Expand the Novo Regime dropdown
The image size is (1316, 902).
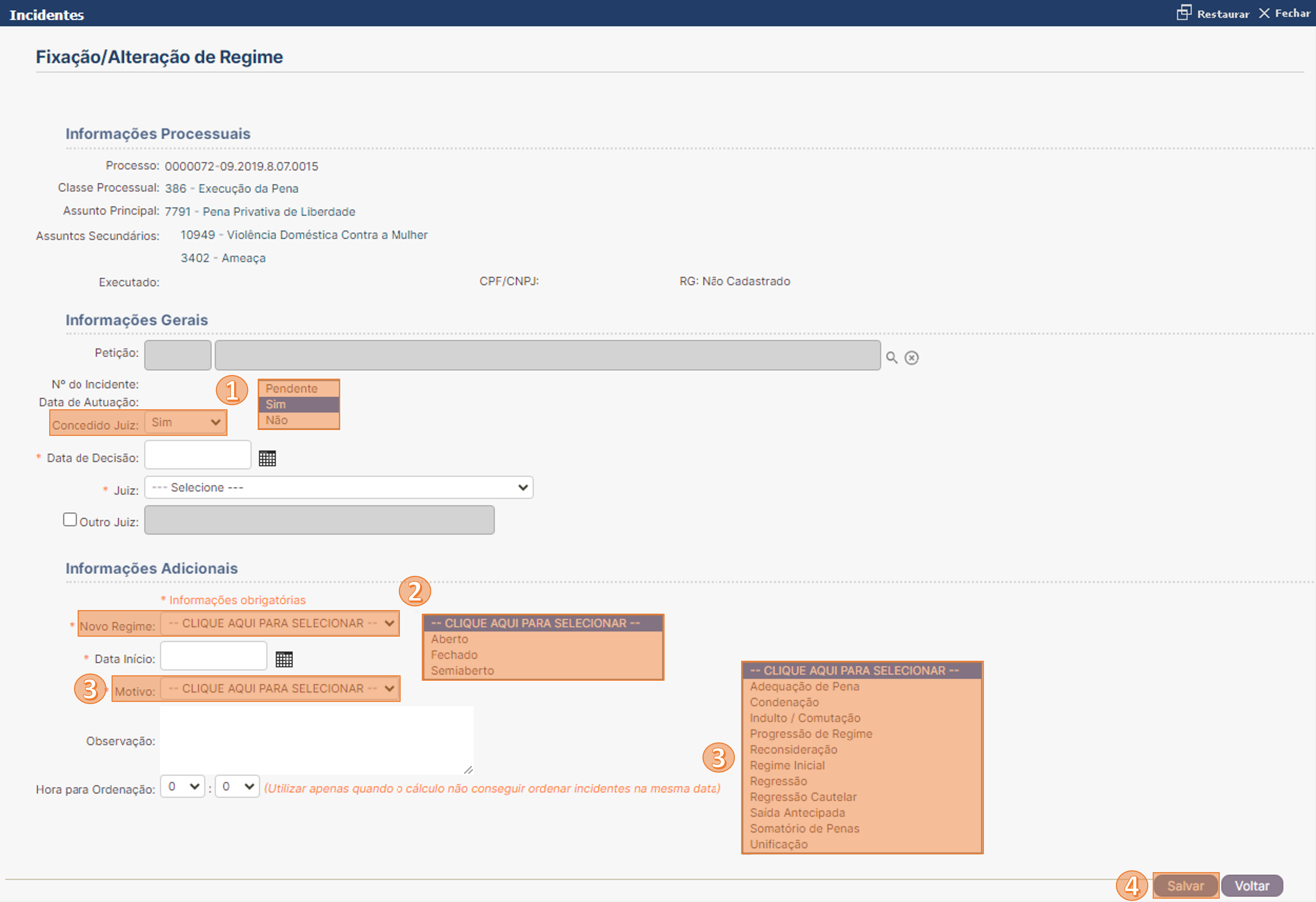[x=280, y=624]
